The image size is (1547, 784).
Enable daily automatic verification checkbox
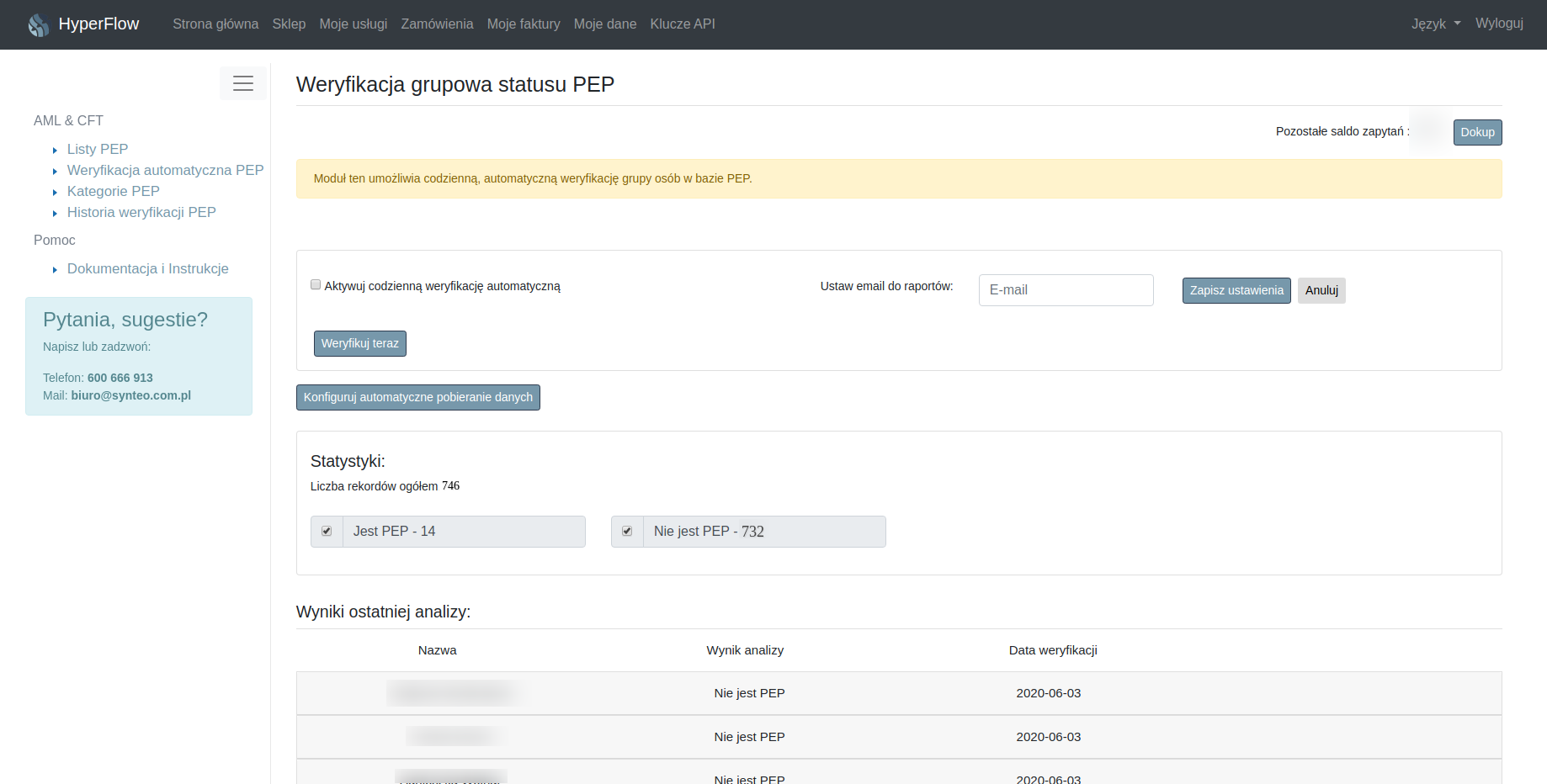316,285
